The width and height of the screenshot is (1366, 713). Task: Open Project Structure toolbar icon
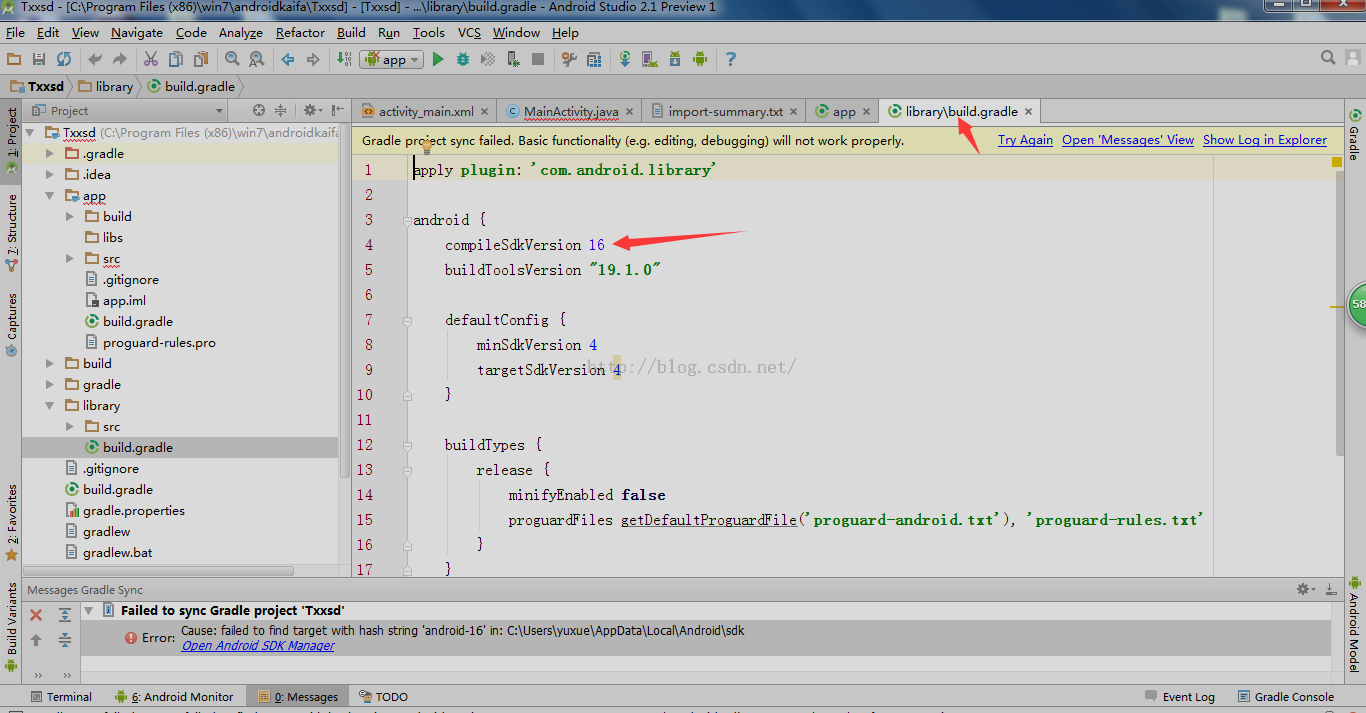click(x=569, y=60)
